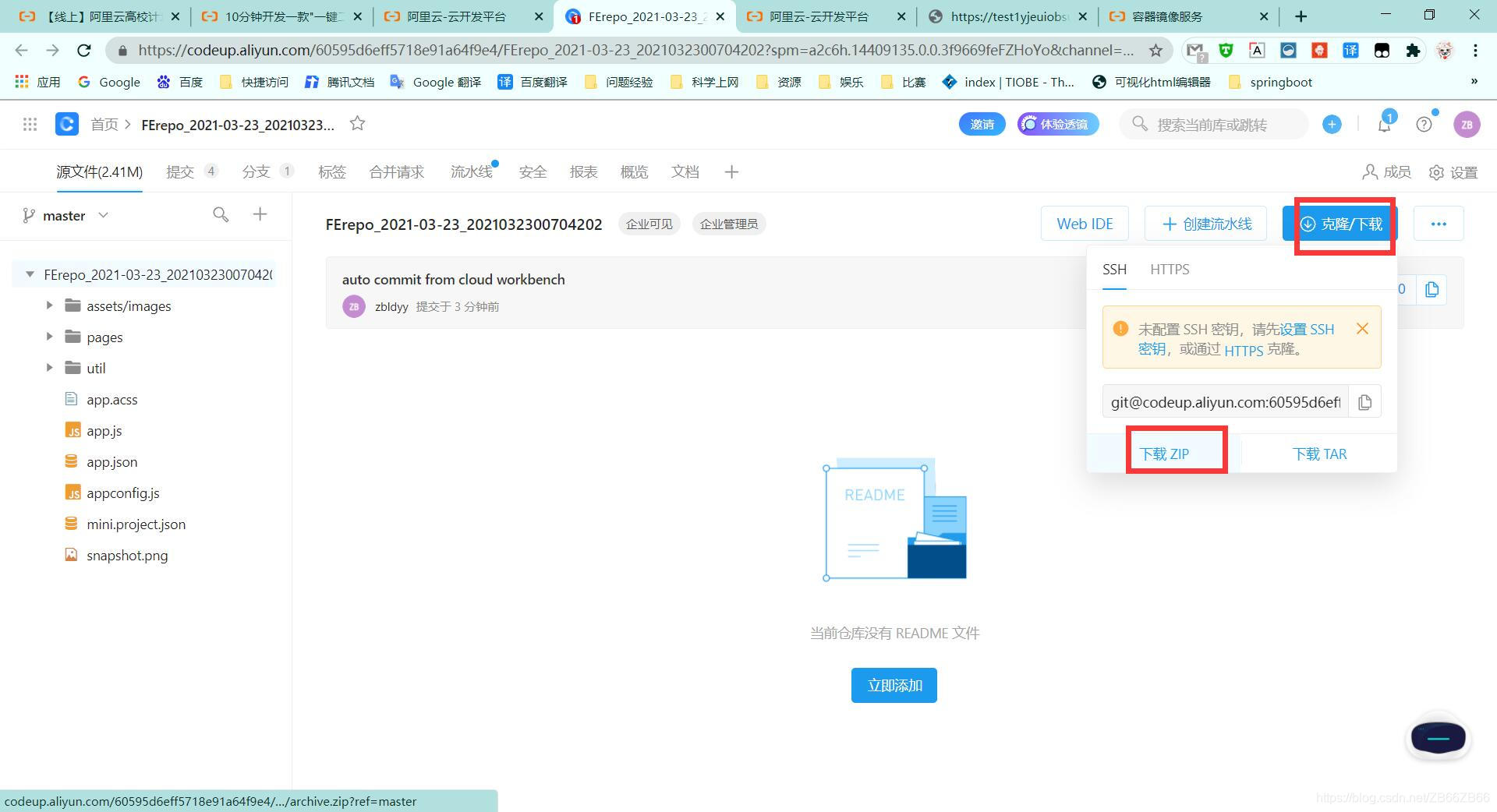The height and width of the screenshot is (812, 1497).
Task: Open the 应用 apps shortcut
Action: 37,82
